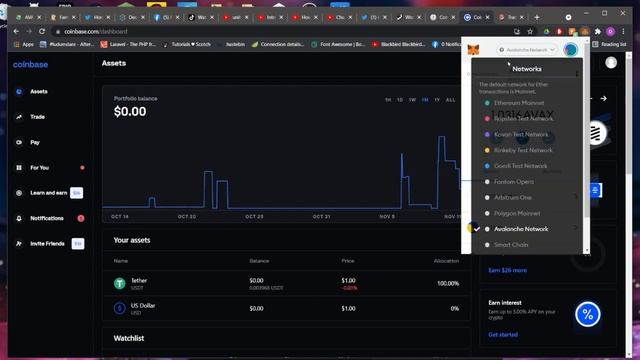Open the Tether asset row
The height and width of the screenshot is (360, 640).
(x=286, y=283)
